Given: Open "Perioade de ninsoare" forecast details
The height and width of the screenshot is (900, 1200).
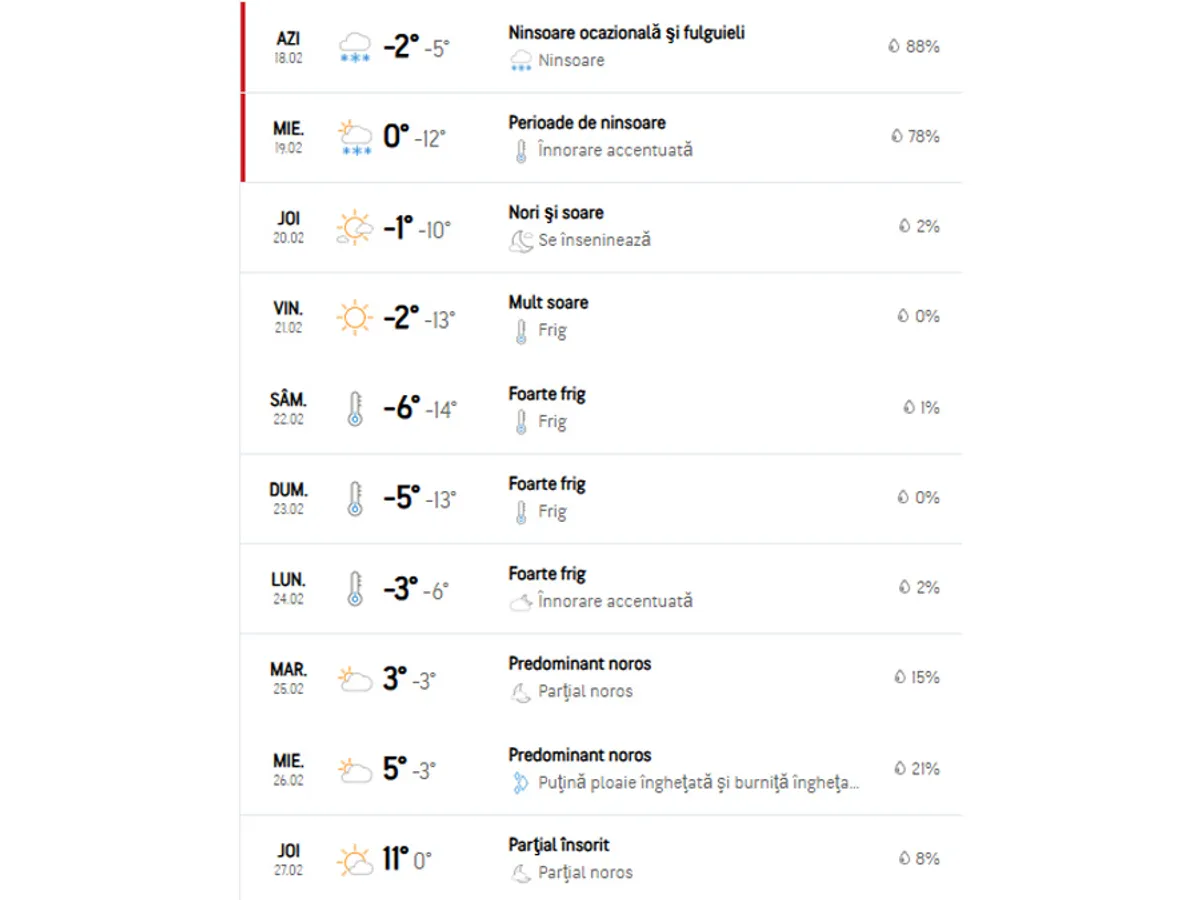Looking at the screenshot, I should point(587,123).
